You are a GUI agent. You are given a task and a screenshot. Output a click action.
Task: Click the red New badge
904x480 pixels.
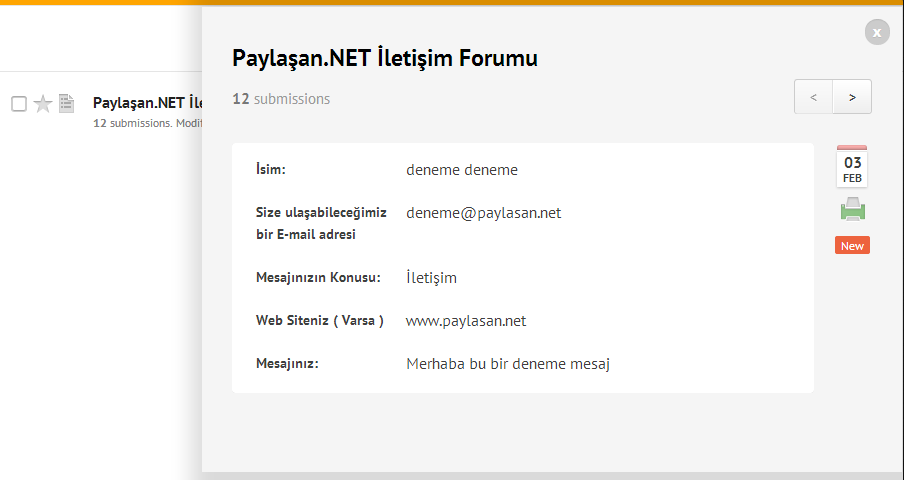(852, 245)
